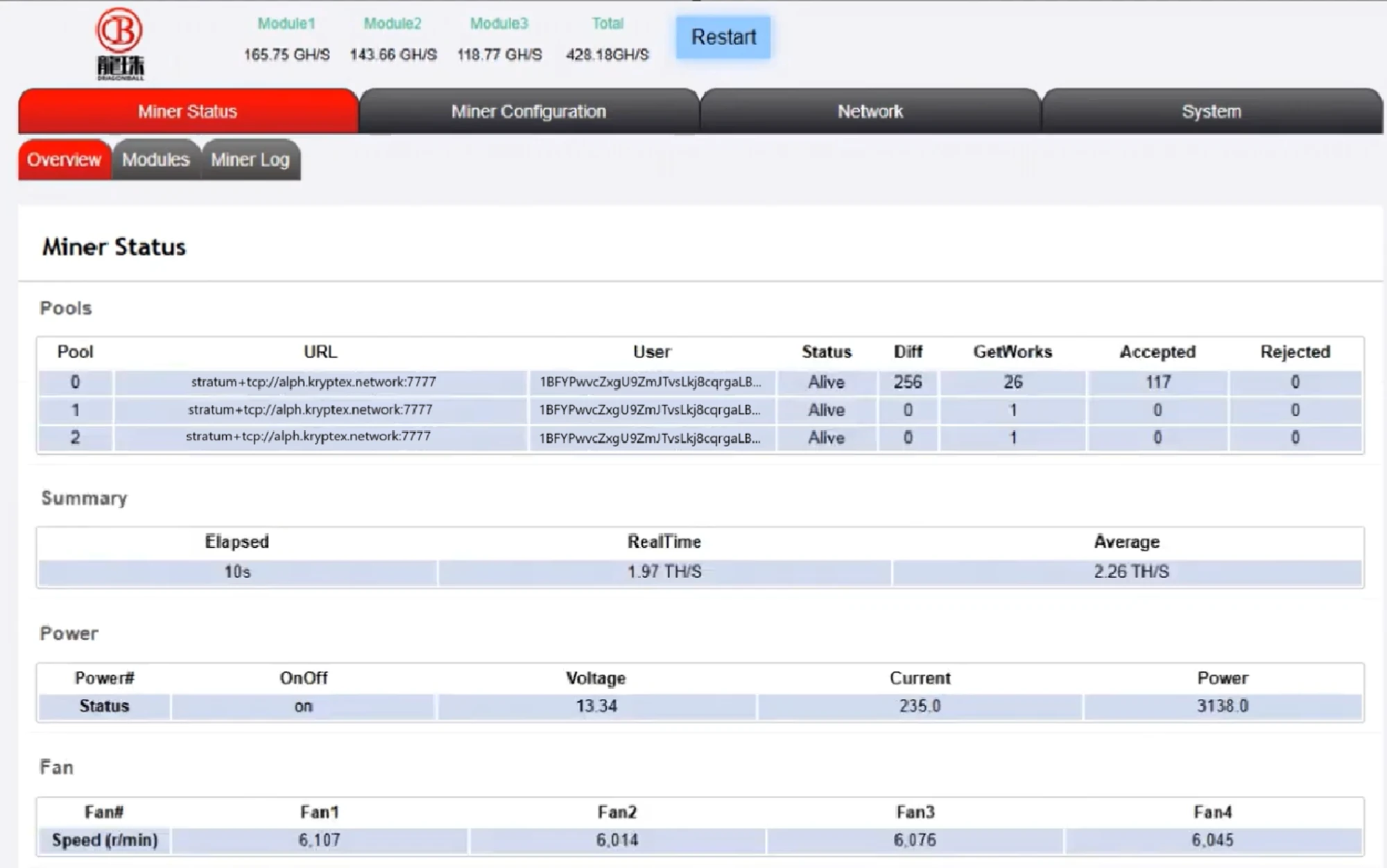Click Module1 hashrate label
This screenshot has width=1387, height=868.
tap(286, 24)
